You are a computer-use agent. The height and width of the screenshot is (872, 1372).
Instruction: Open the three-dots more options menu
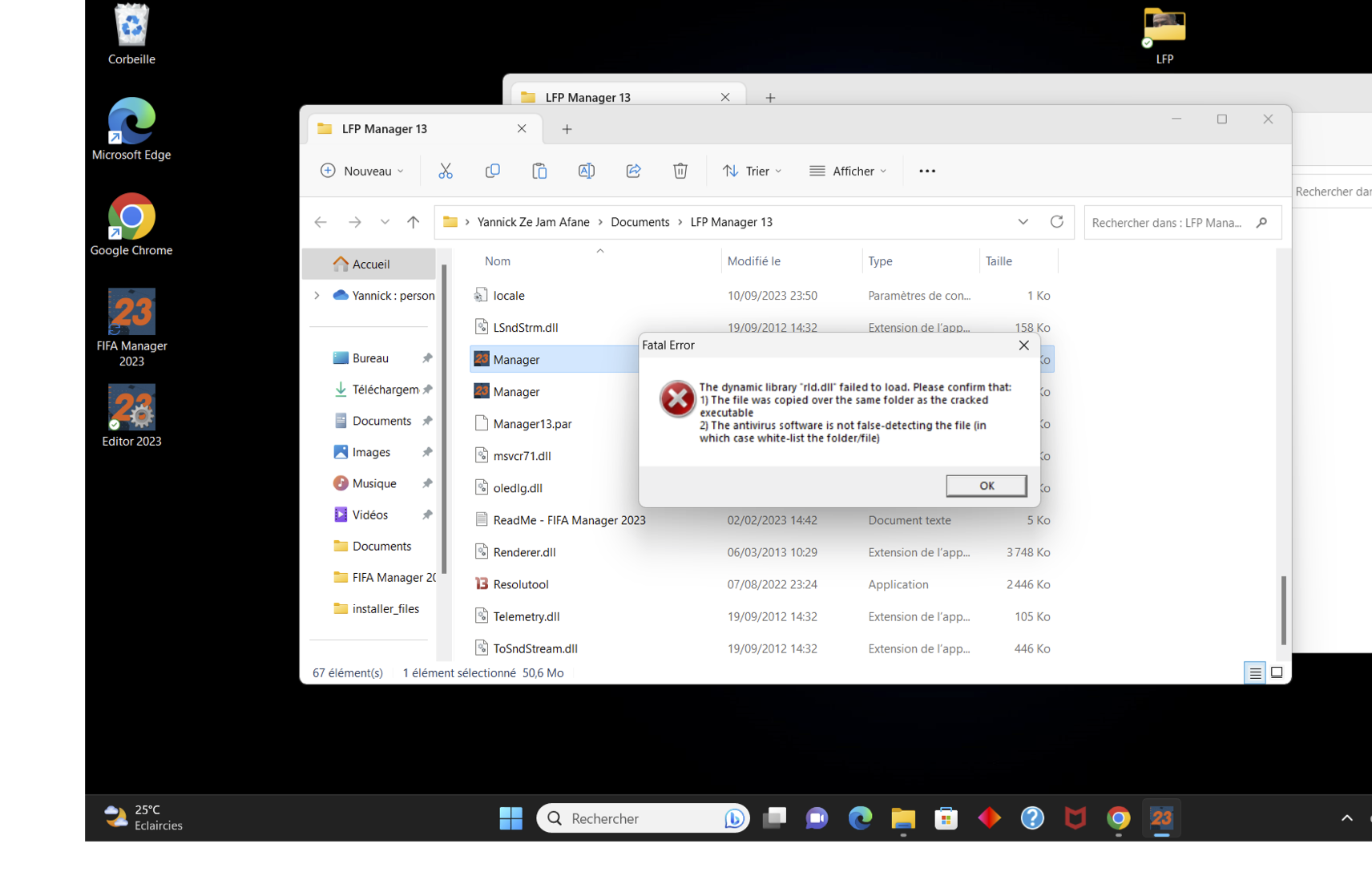coord(927,171)
